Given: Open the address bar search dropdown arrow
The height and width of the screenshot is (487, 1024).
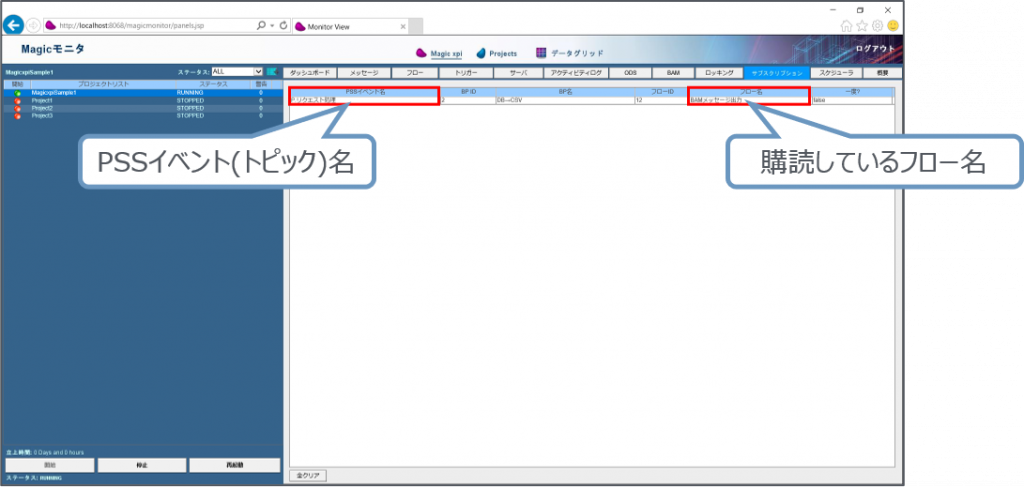Looking at the screenshot, I should click(271, 24).
